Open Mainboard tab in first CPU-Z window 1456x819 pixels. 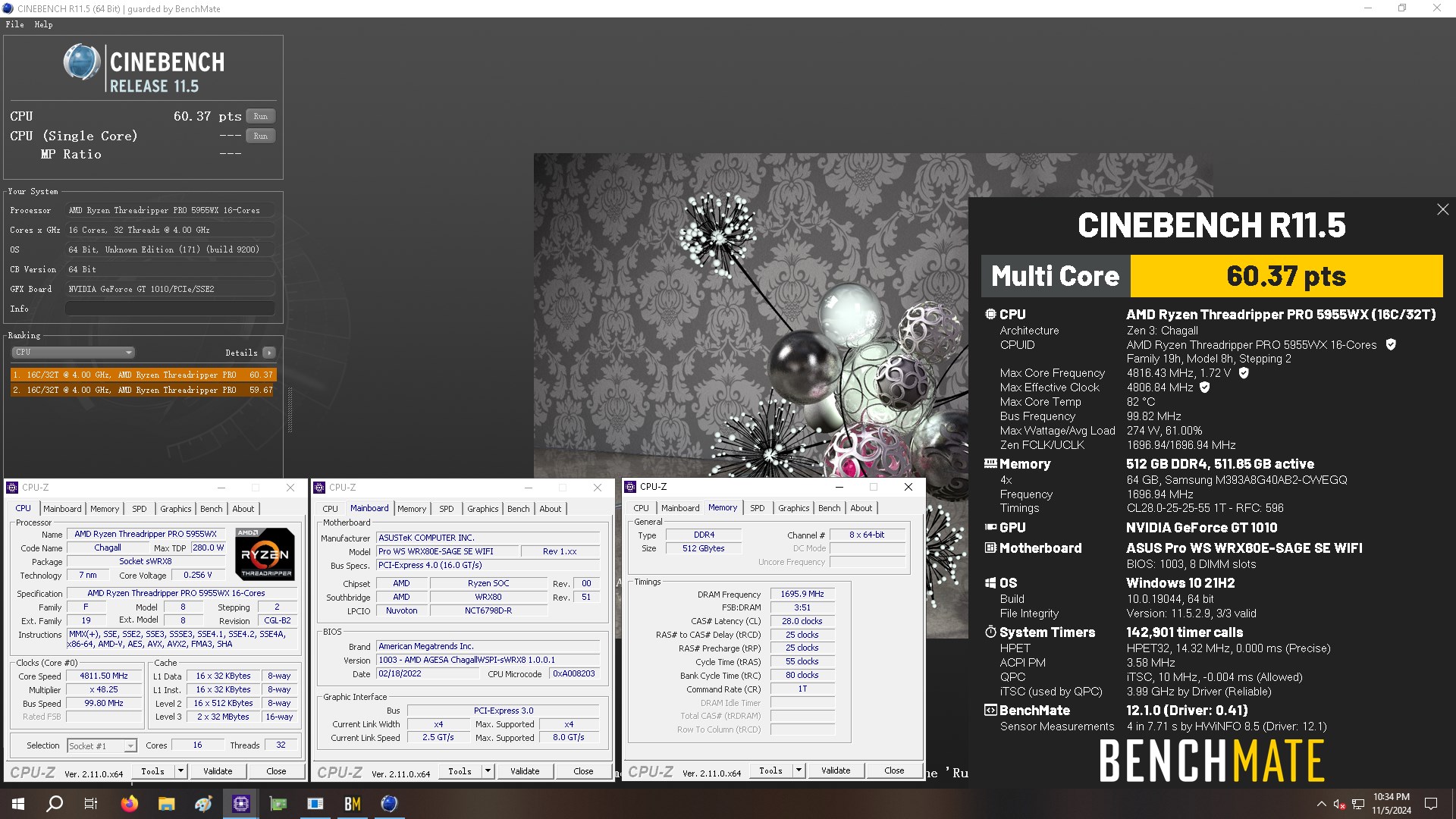tap(62, 509)
